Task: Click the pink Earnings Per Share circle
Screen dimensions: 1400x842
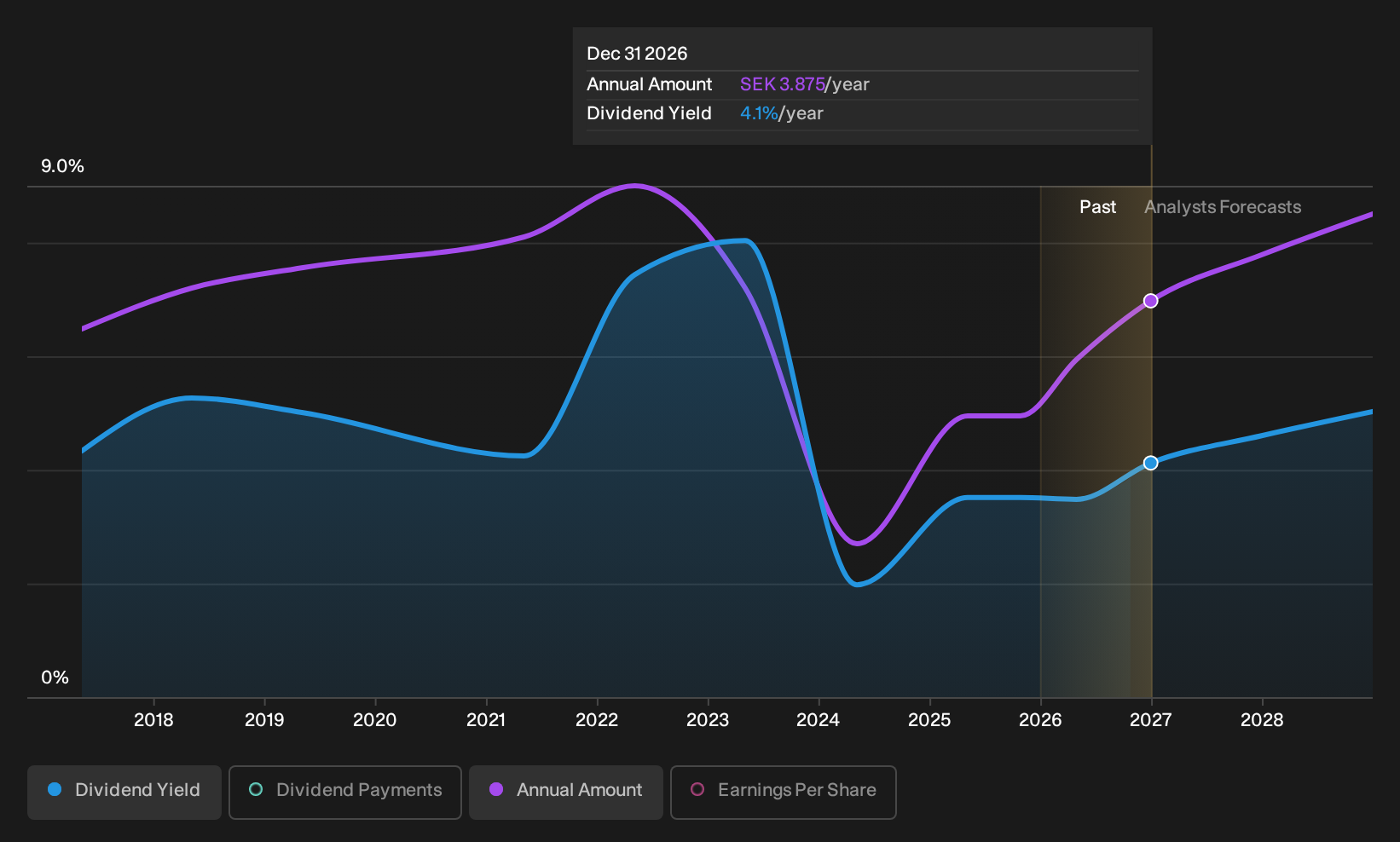Action: click(697, 789)
